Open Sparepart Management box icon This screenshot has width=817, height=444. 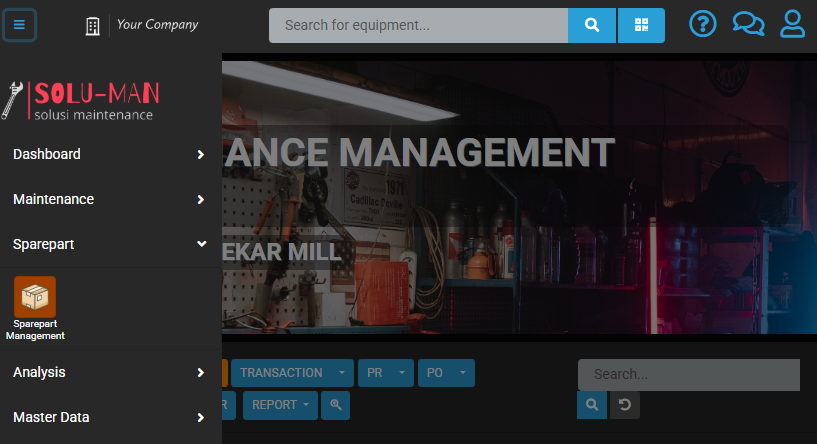(35, 297)
